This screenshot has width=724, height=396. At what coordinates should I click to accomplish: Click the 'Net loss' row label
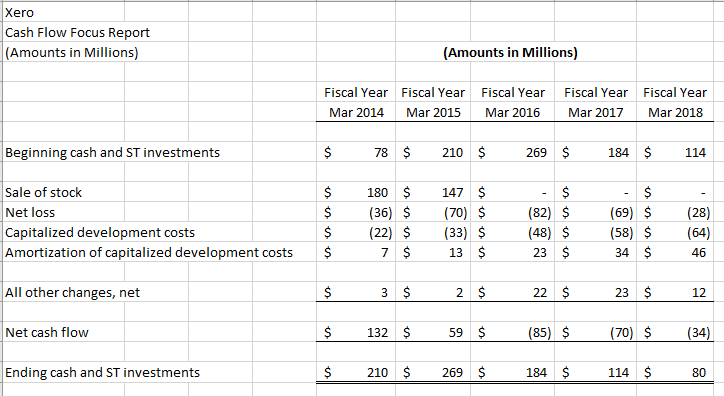coord(30,212)
